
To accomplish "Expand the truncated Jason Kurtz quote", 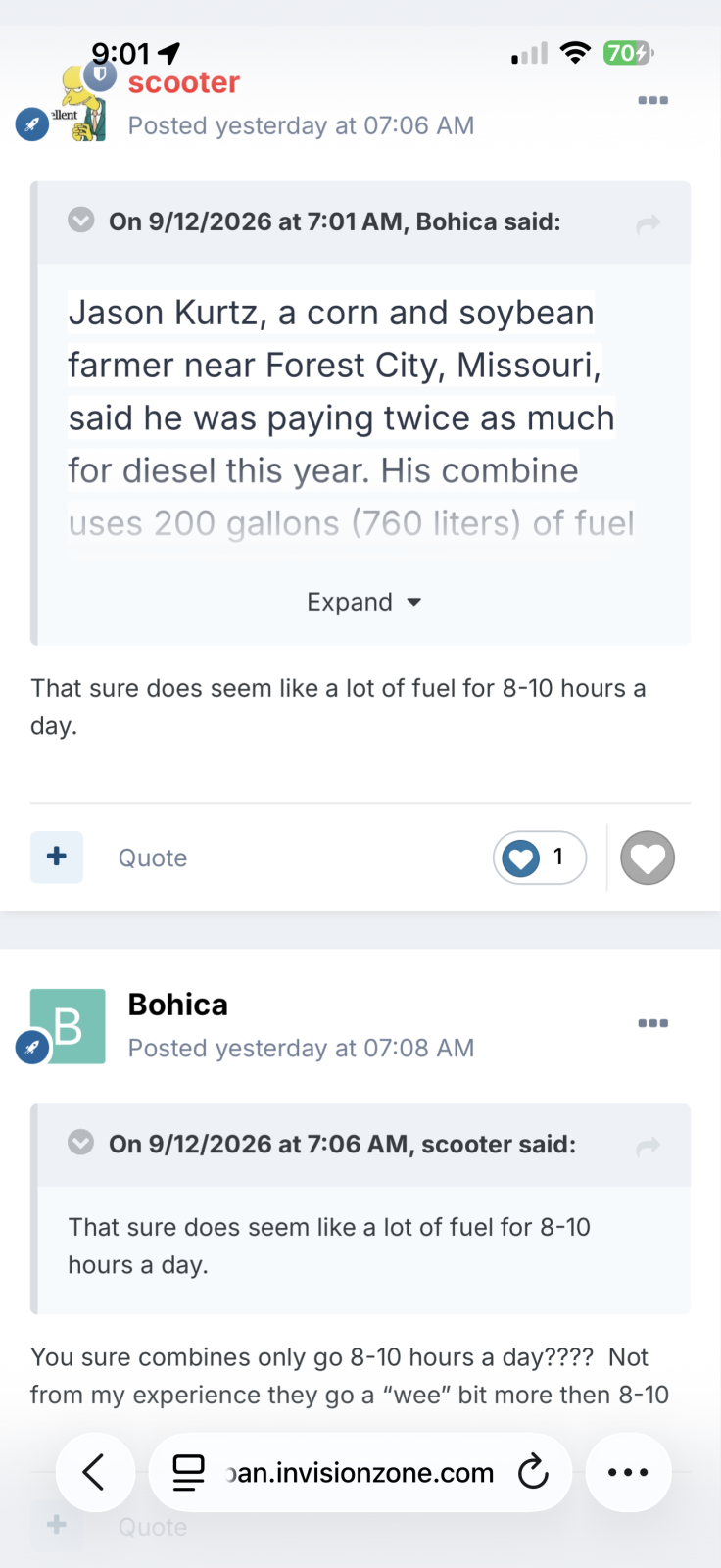I will 363,602.
